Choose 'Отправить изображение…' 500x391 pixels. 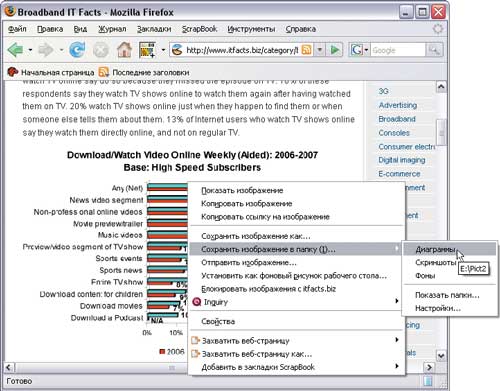tap(297, 263)
